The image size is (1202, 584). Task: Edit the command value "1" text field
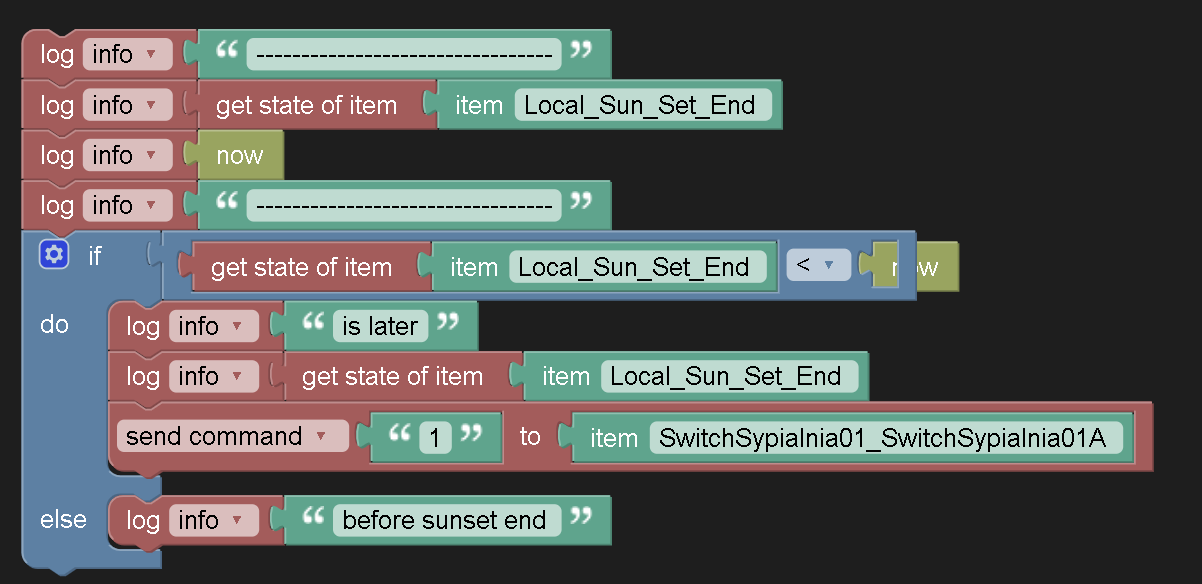point(437,436)
